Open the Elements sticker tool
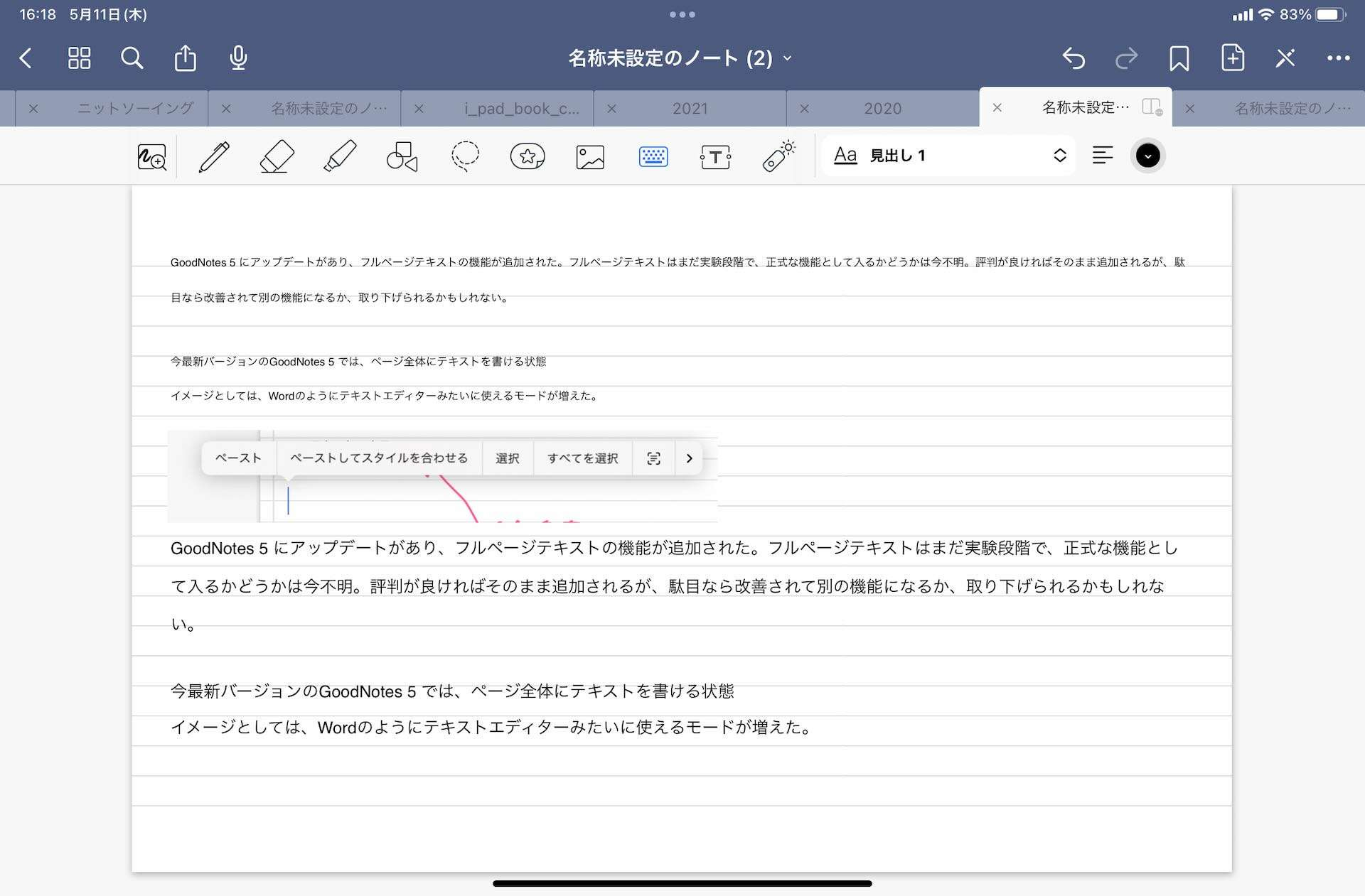The height and width of the screenshot is (896, 1365). [528, 156]
